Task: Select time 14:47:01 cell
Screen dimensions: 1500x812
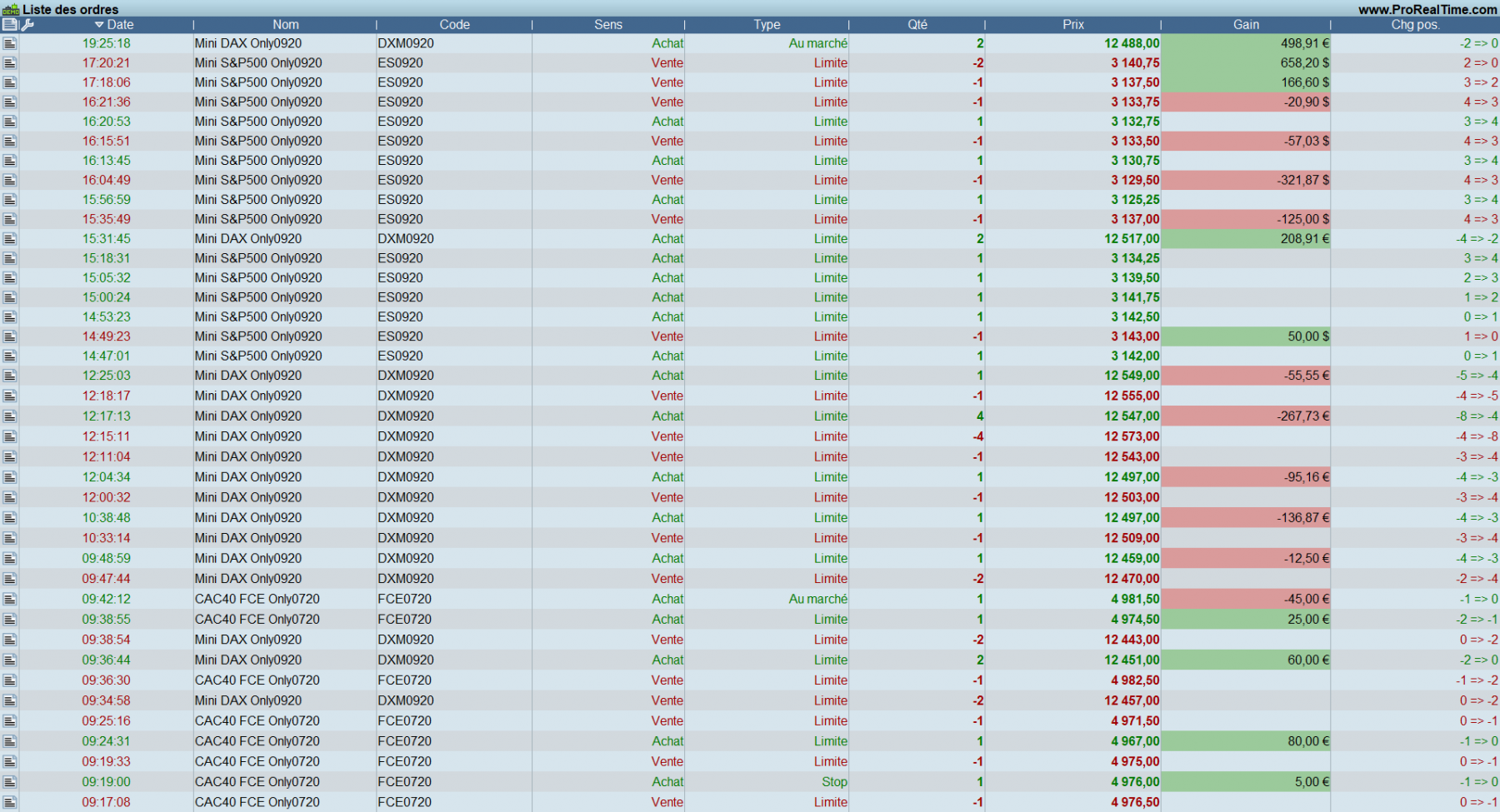Action: click(106, 356)
